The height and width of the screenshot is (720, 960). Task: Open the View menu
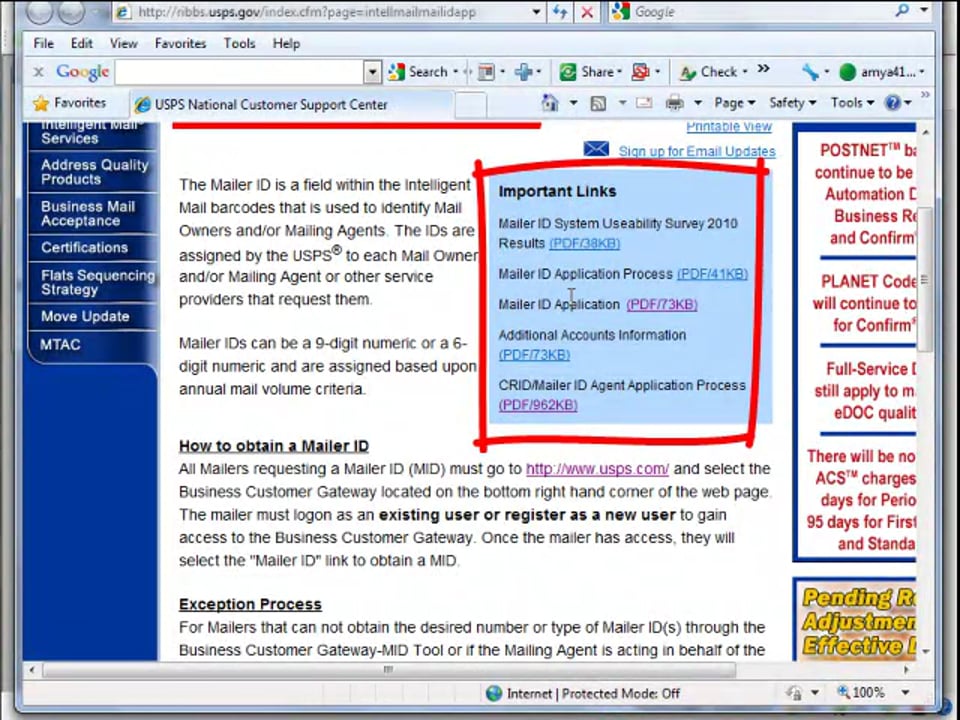[x=124, y=43]
